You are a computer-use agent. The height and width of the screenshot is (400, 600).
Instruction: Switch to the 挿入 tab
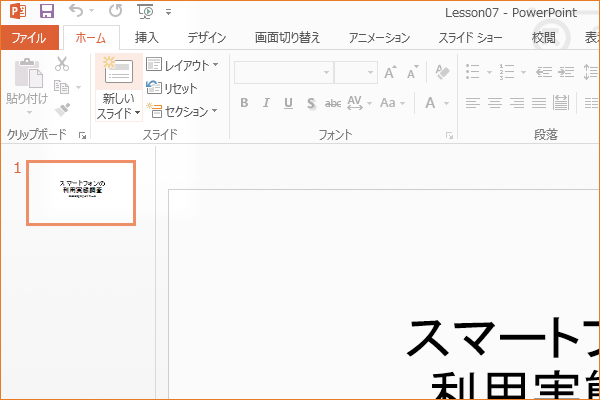(147, 38)
